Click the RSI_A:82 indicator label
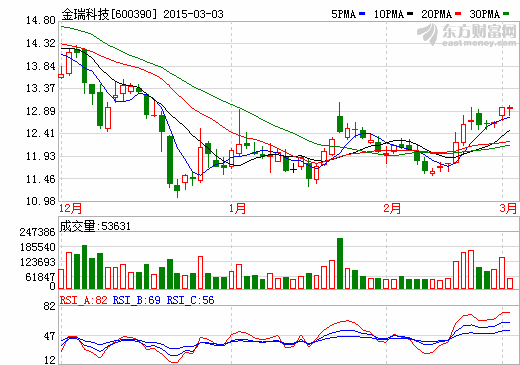 (x=84, y=300)
